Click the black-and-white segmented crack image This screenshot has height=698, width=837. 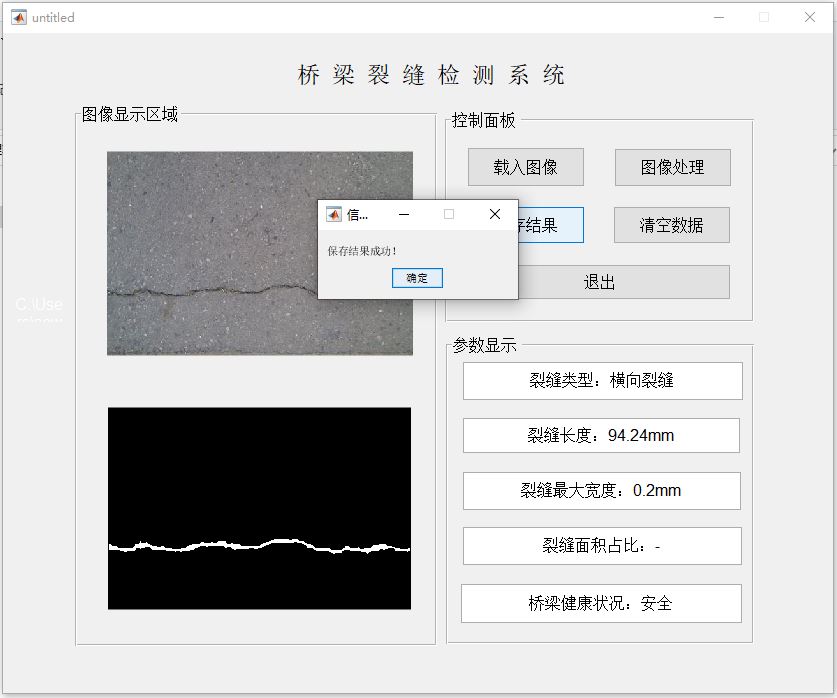click(259, 508)
